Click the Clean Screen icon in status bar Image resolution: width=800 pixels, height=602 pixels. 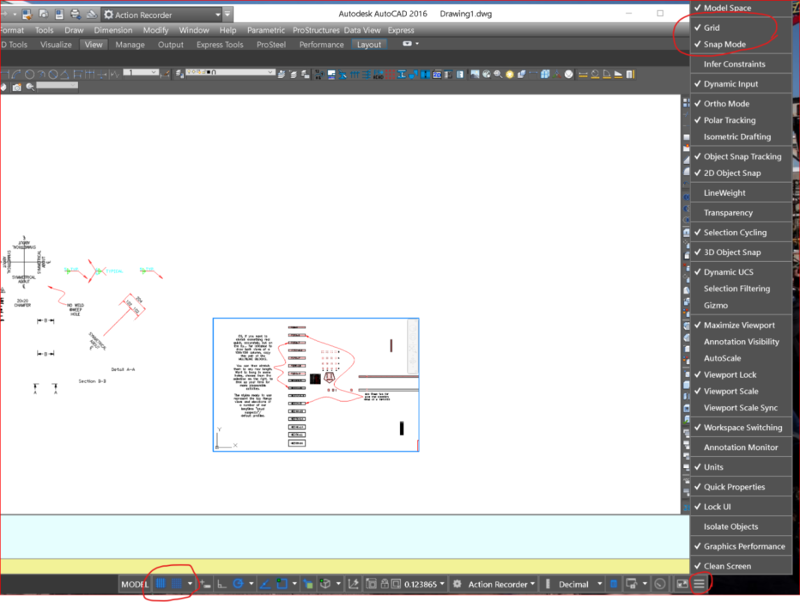pyautogui.click(x=681, y=584)
